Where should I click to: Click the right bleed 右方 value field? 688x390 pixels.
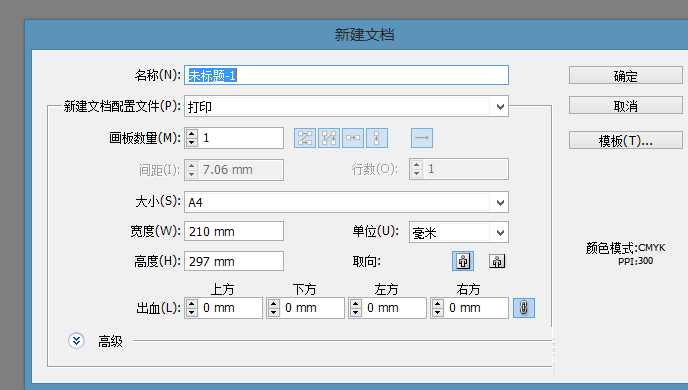point(477,308)
